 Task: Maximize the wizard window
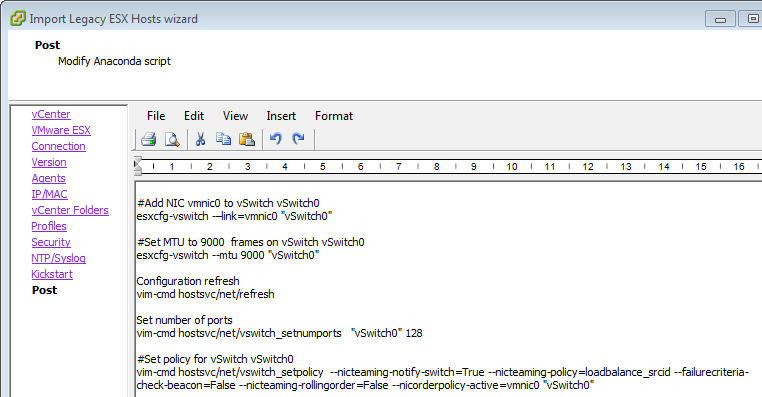[x=750, y=19]
